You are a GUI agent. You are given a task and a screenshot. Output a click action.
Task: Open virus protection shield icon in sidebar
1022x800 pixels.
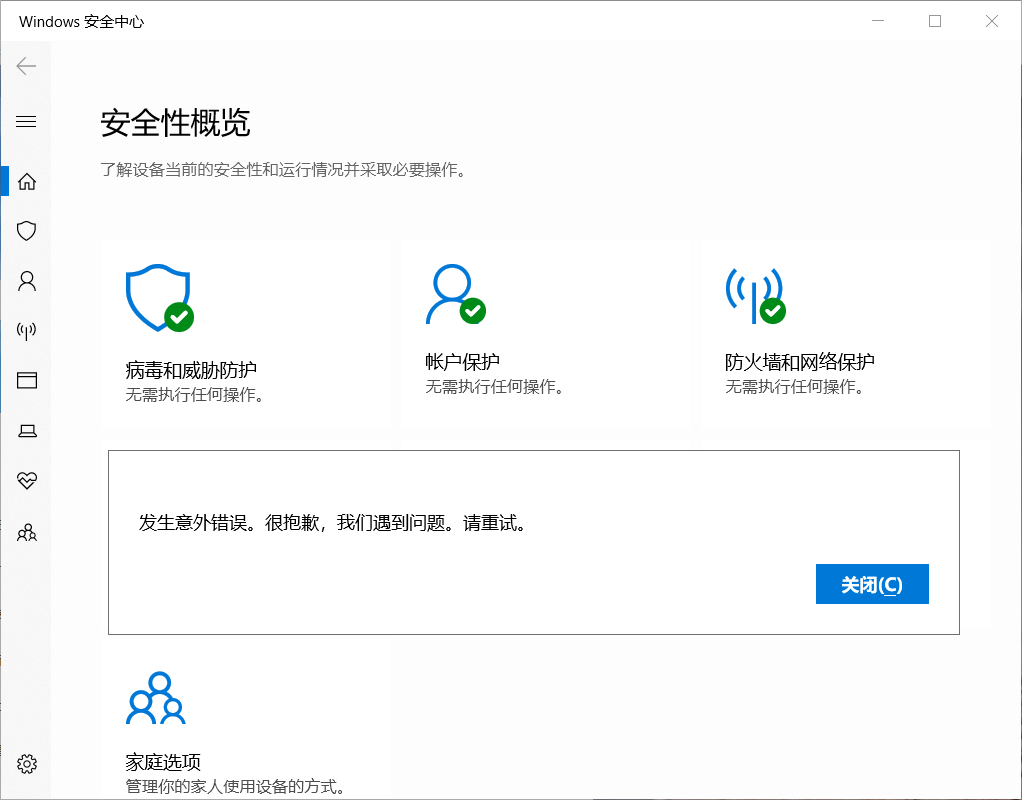pos(27,231)
